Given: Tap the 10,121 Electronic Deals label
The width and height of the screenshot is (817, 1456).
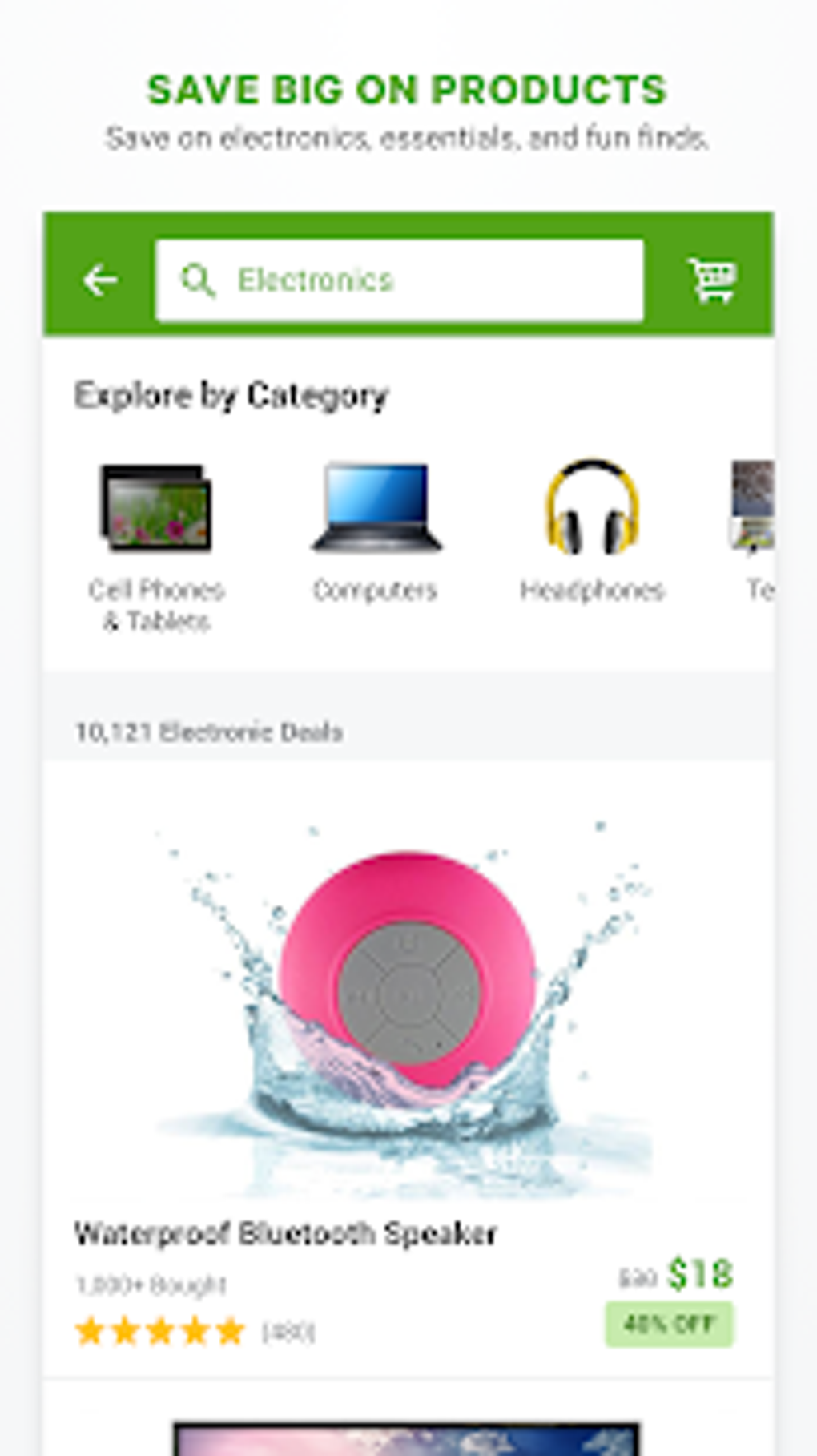Looking at the screenshot, I should pyautogui.click(x=208, y=732).
